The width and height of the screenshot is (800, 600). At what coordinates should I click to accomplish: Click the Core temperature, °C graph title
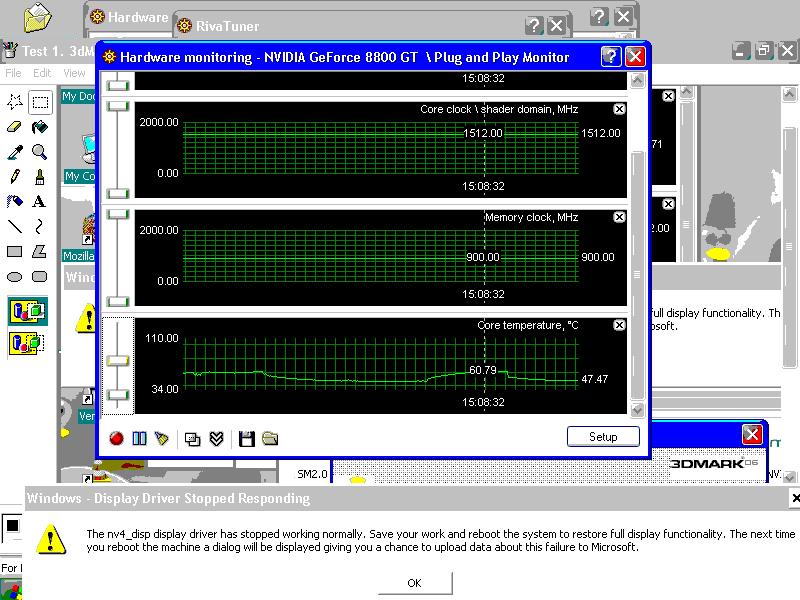coord(528,325)
